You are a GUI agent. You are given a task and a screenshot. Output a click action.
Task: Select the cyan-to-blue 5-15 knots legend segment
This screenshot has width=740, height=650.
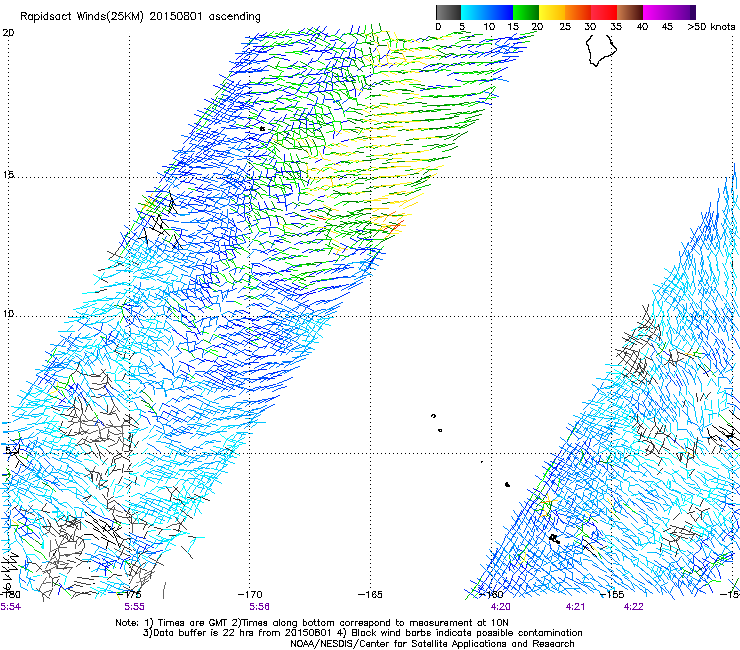click(487, 12)
